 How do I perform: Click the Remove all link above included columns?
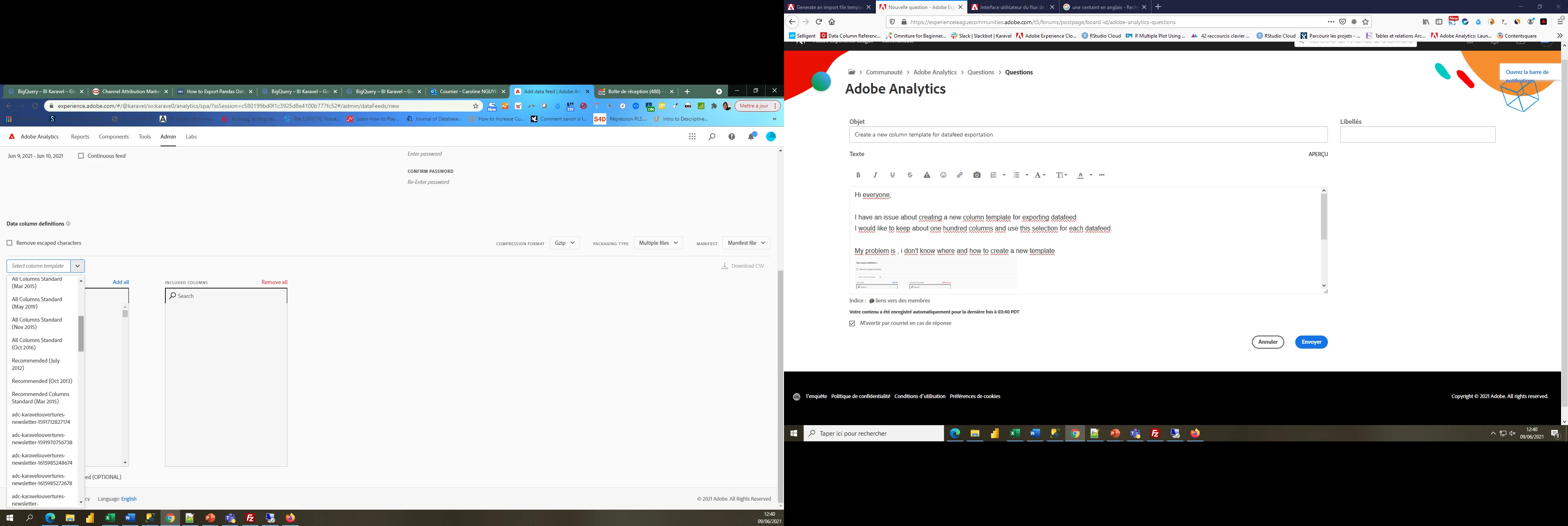[274, 282]
